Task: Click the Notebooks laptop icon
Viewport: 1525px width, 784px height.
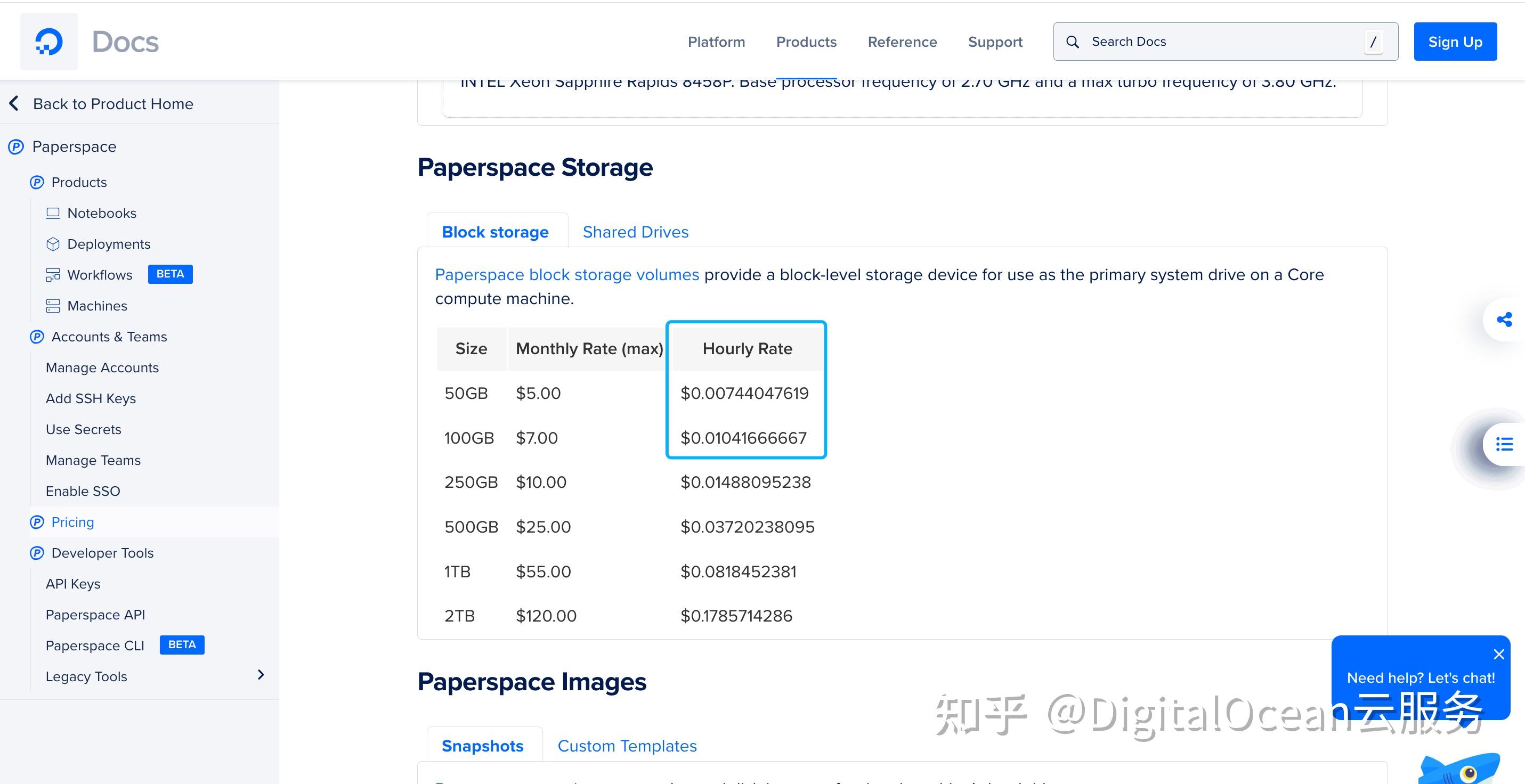Action: [53, 213]
